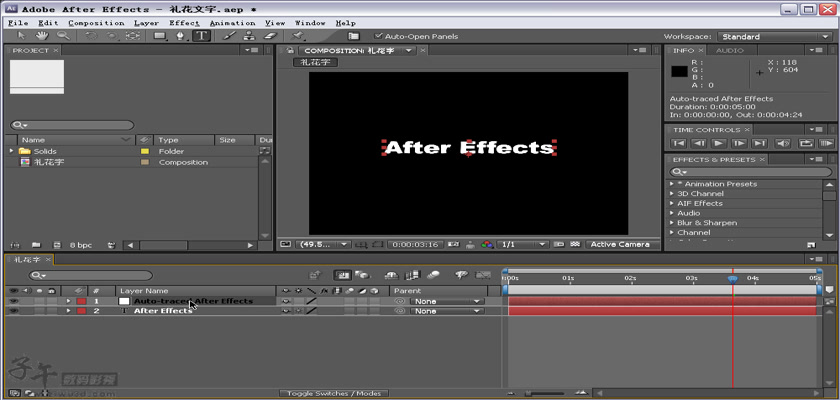Click the delete trash icon in Project panel

[111, 245]
